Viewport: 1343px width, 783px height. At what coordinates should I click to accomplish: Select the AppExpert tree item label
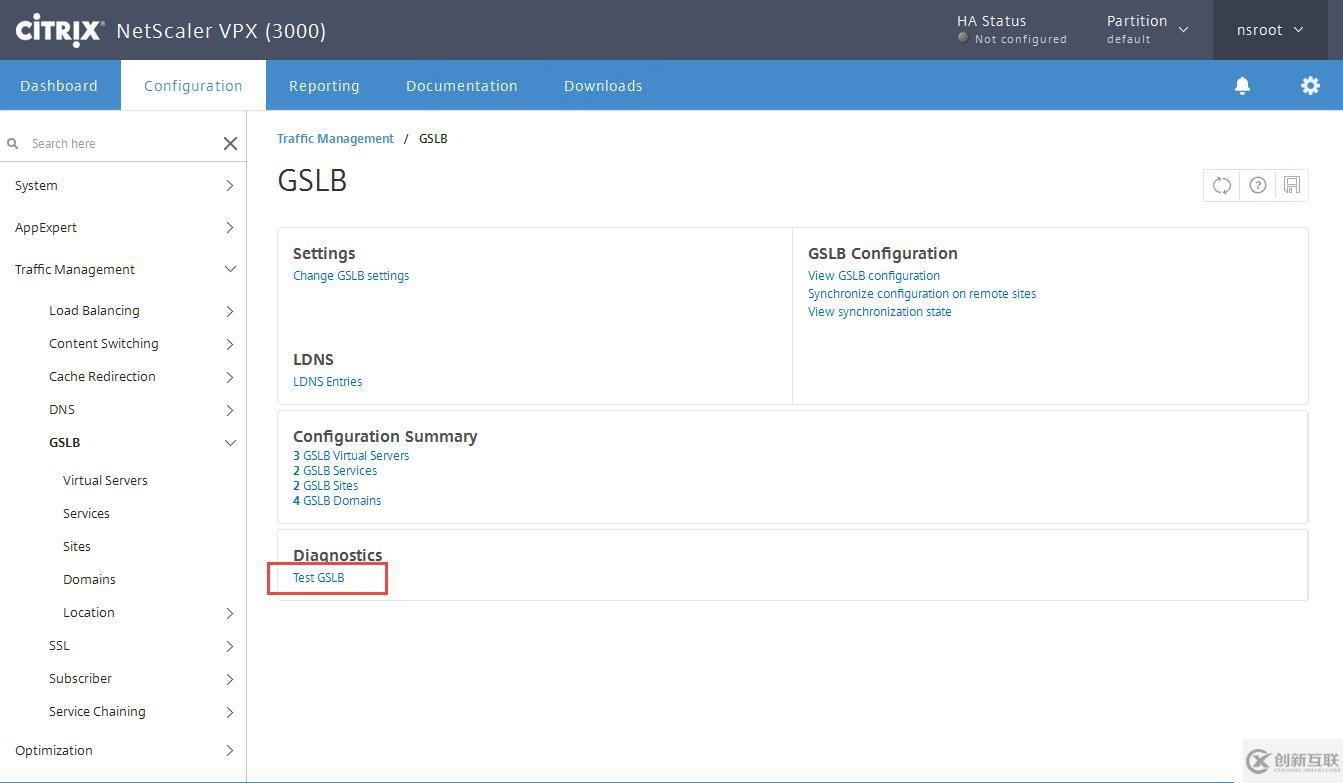(46, 228)
